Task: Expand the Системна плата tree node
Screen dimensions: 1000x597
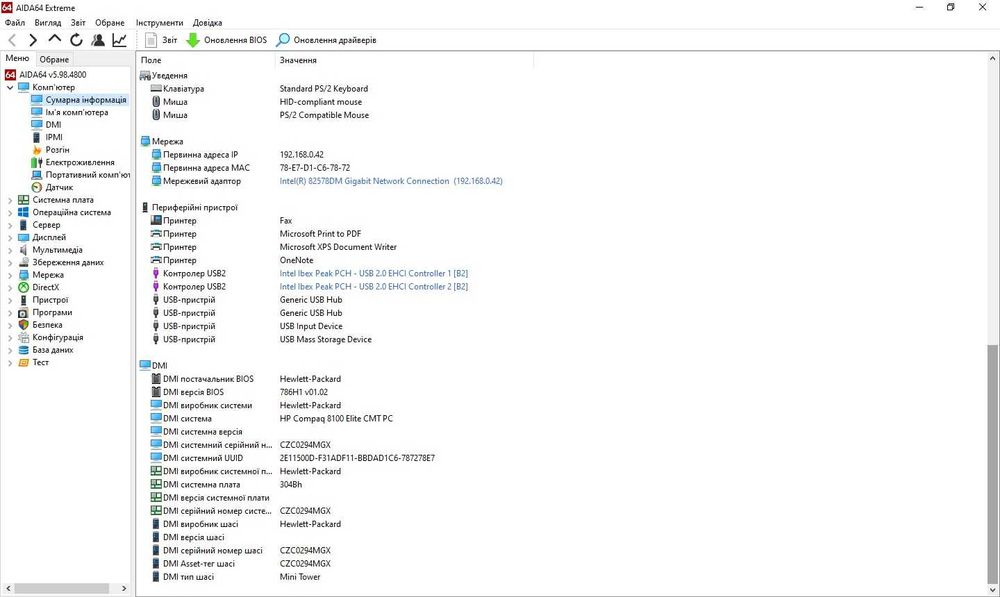Action: coord(11,200)
